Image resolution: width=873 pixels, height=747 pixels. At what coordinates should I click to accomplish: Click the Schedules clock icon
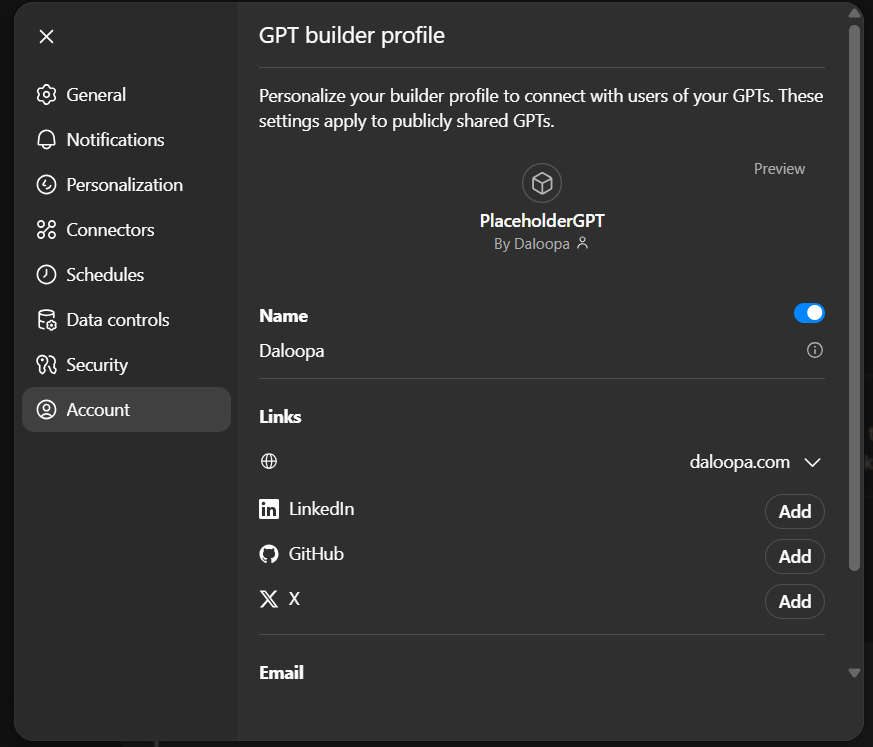click(x=46, y=275)
